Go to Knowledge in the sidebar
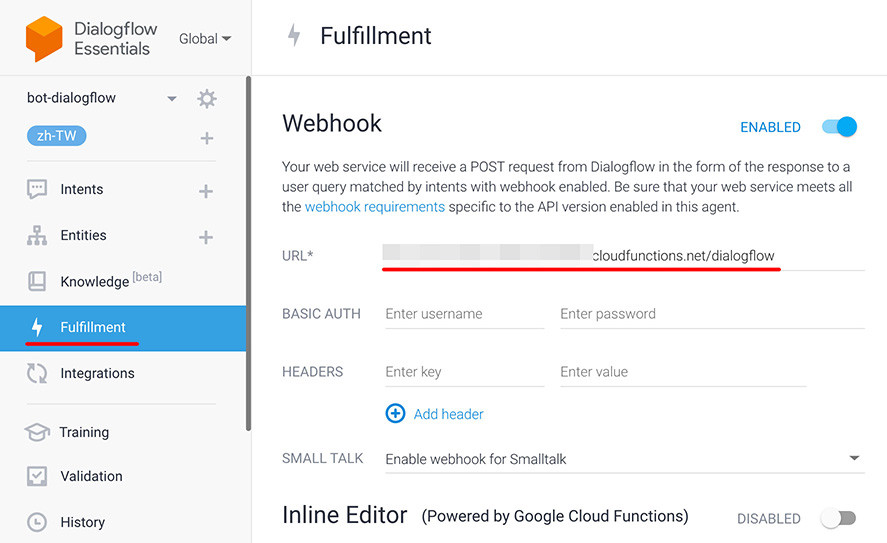Screen dimensions: 887x543 pyautogui.click(x=93, y=281)
